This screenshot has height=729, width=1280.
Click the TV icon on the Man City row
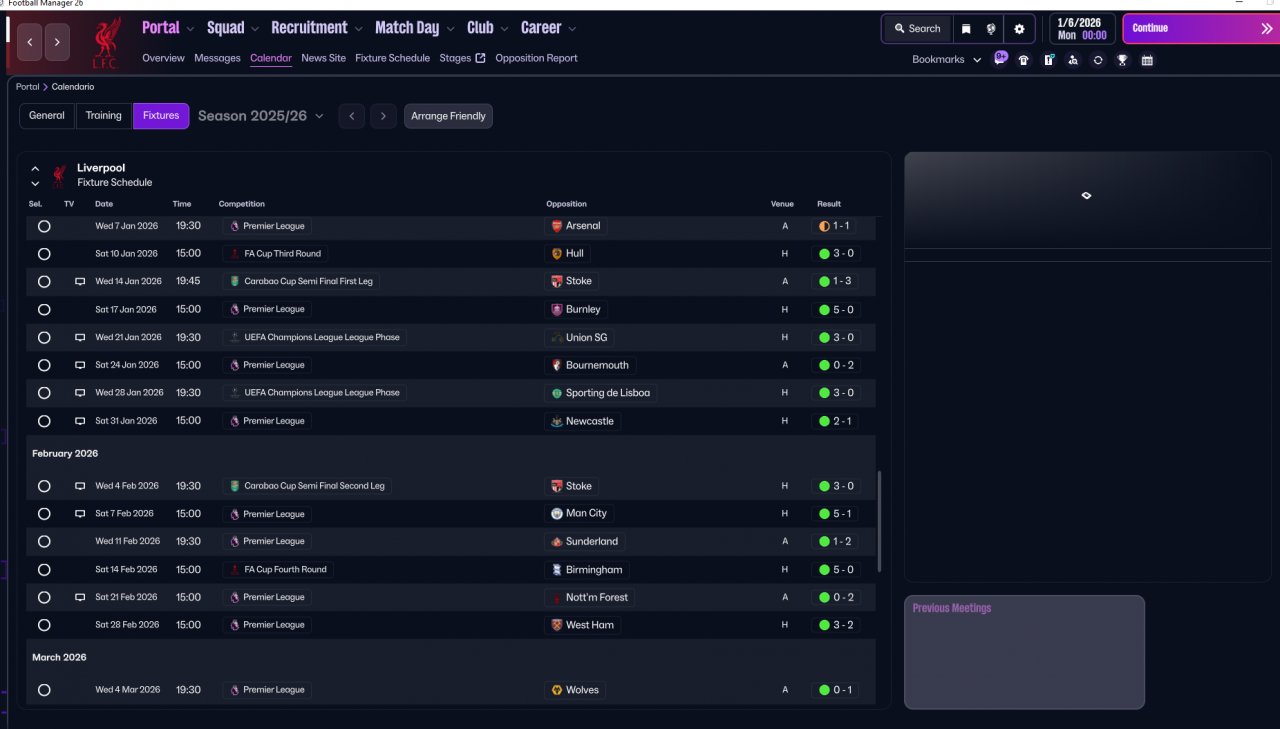pyautogui.click(x=80, y=514)
